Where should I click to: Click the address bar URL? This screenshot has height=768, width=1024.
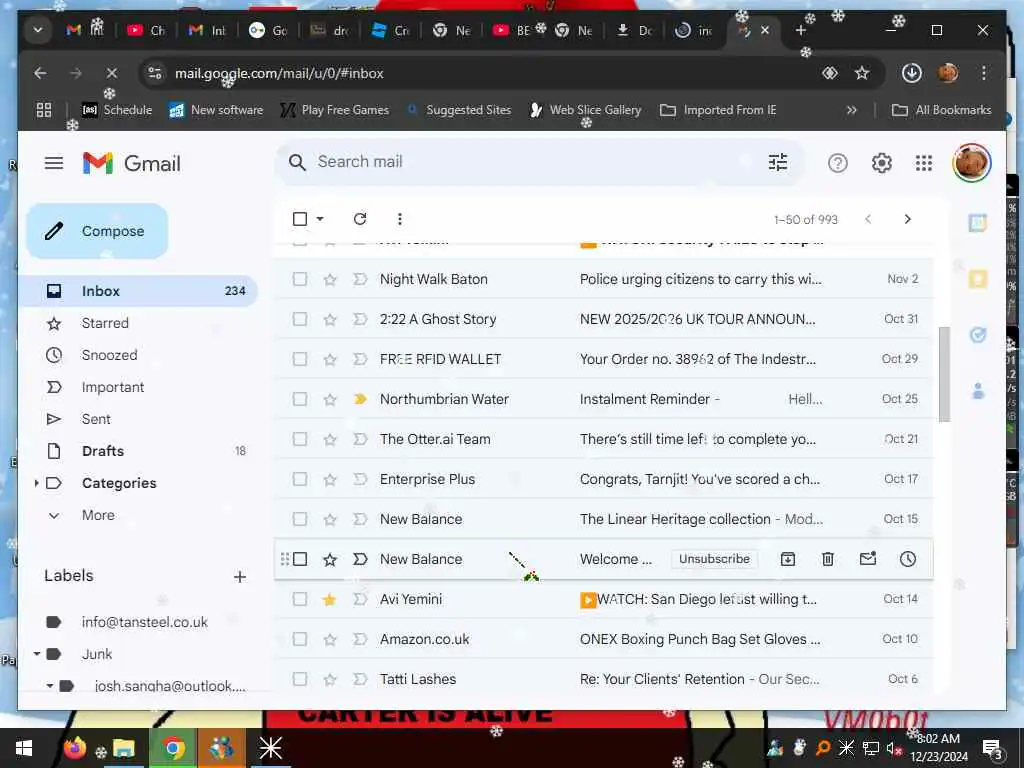pos(279,73)
